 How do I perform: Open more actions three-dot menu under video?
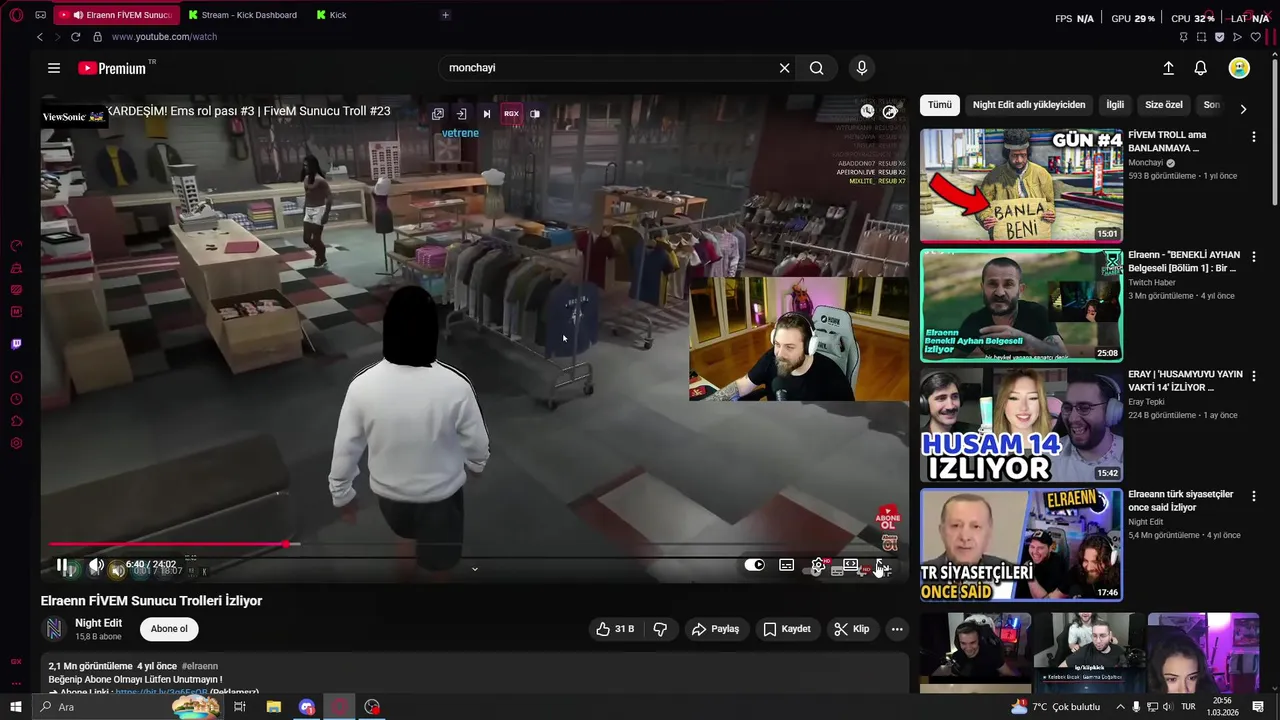click(x=897, y=629)
